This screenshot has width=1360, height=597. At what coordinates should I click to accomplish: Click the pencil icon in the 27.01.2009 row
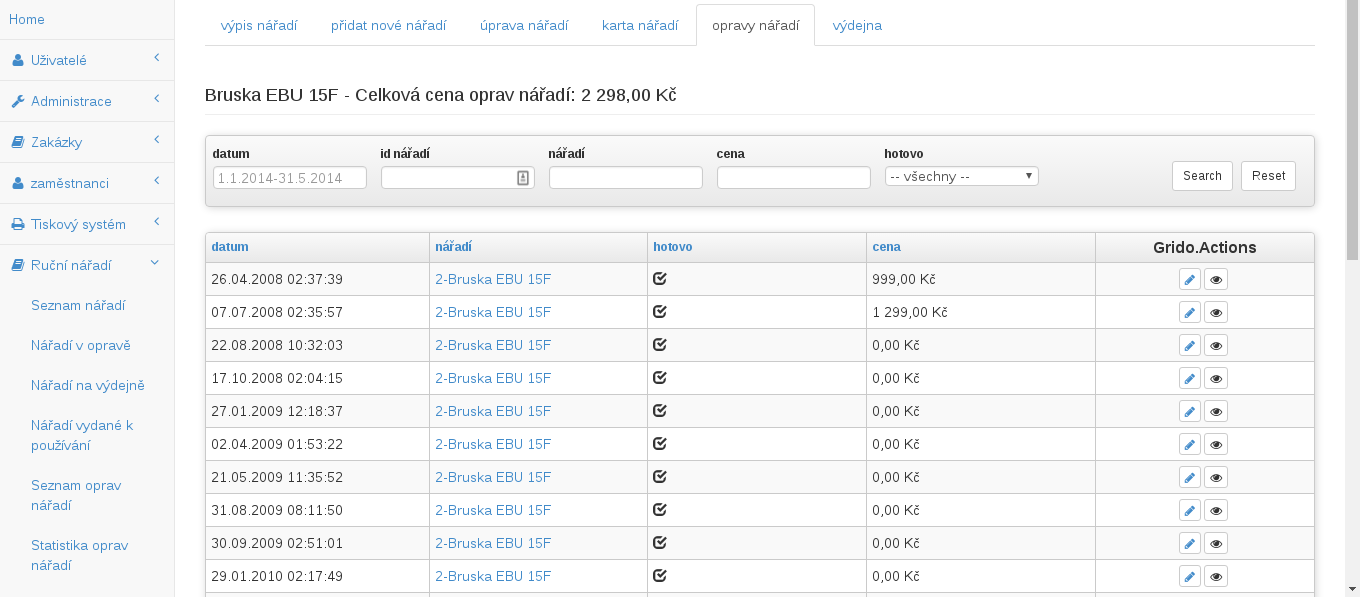1189,412
